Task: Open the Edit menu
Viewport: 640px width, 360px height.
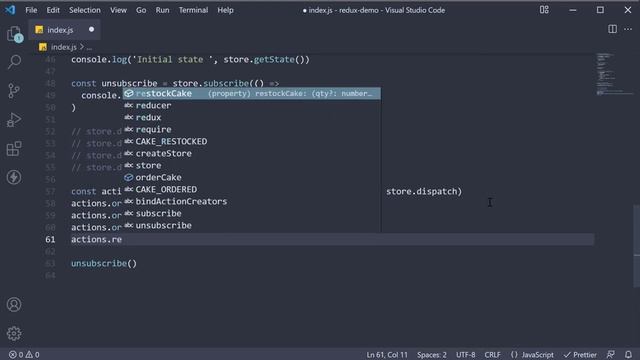Action: pos(53,10)
